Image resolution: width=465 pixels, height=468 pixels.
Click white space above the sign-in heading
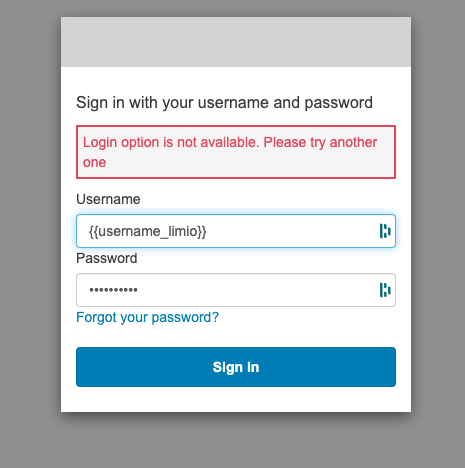pyautogui.click(x=236, y=80)
